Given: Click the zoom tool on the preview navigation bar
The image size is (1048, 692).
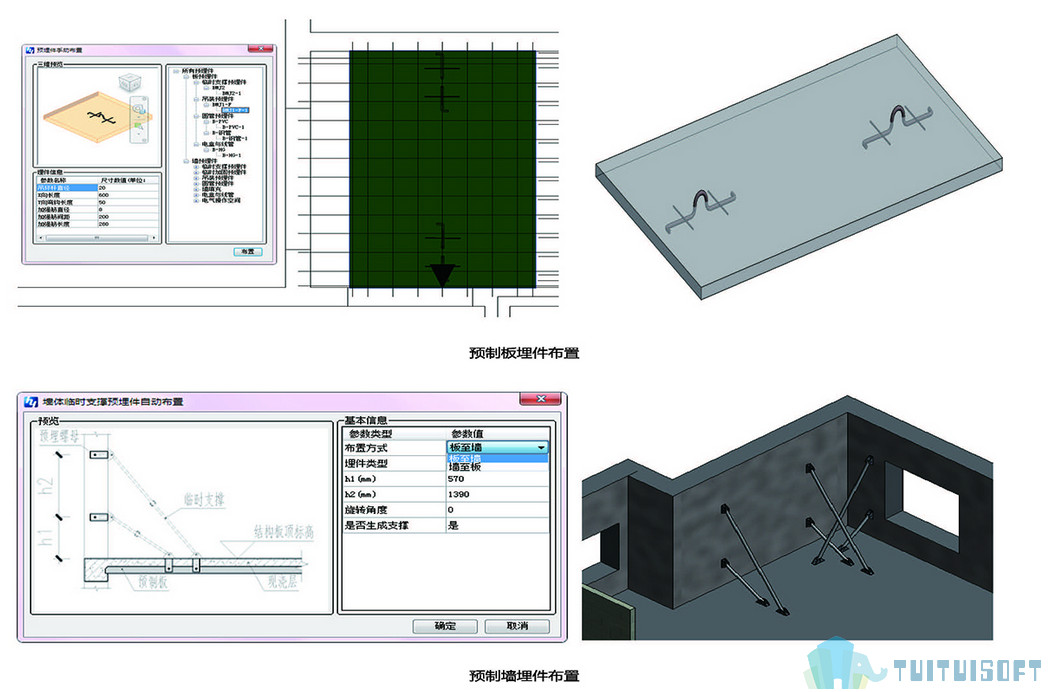Looking at the screenshot, I should tap(138, 126).
